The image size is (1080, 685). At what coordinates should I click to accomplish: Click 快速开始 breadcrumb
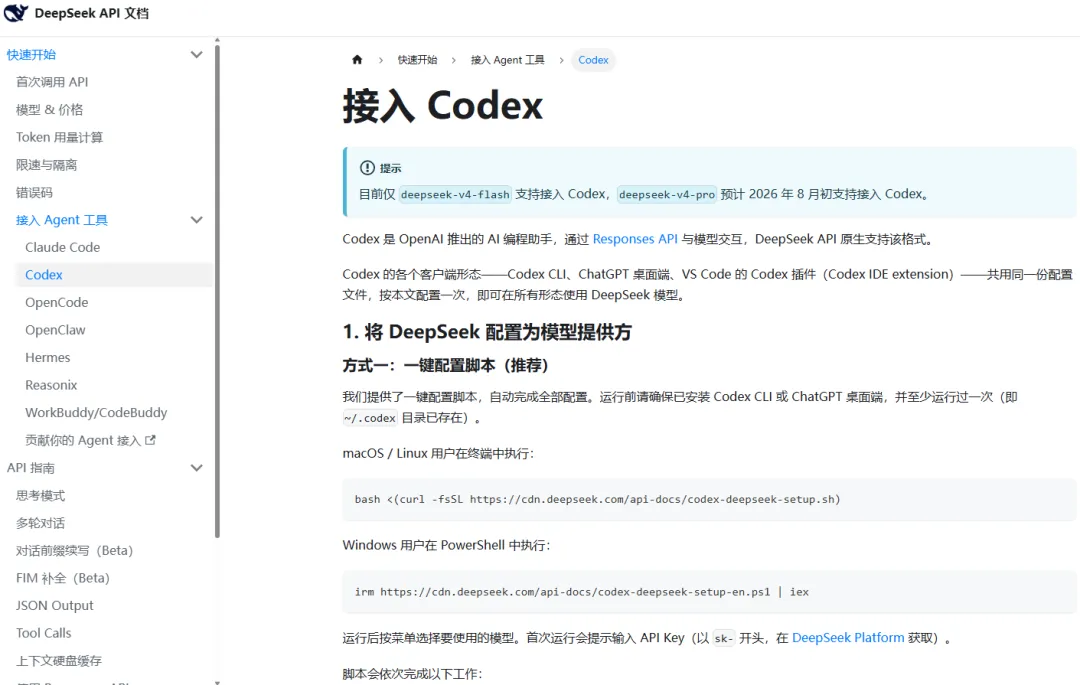click(x=417, y=60)
